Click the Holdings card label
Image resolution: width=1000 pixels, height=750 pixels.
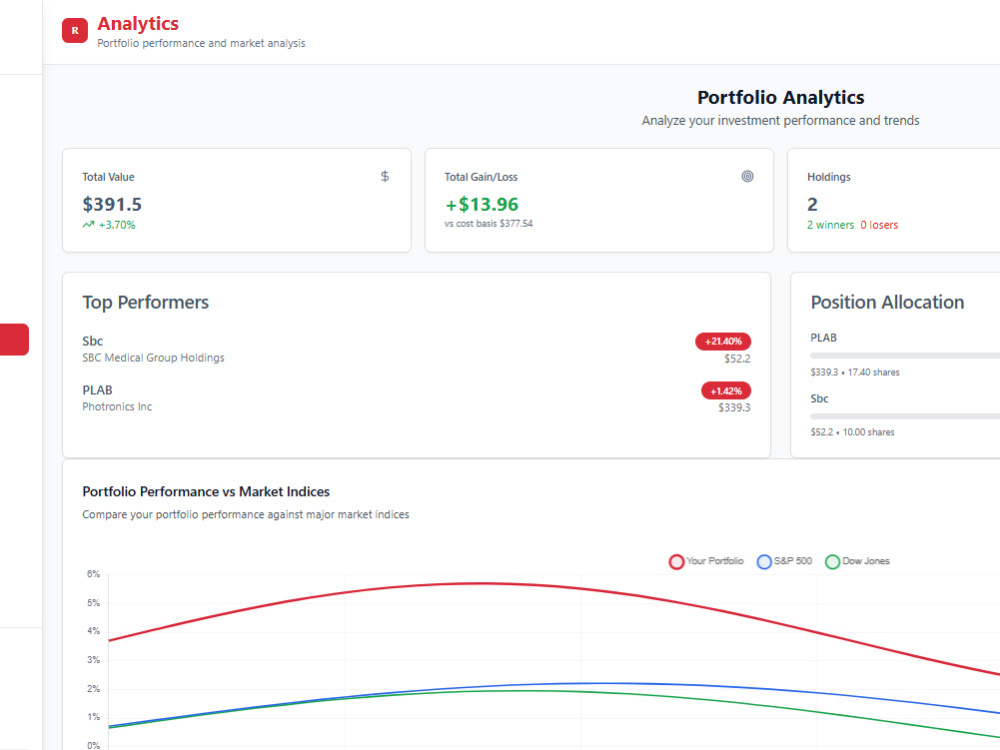828,177
